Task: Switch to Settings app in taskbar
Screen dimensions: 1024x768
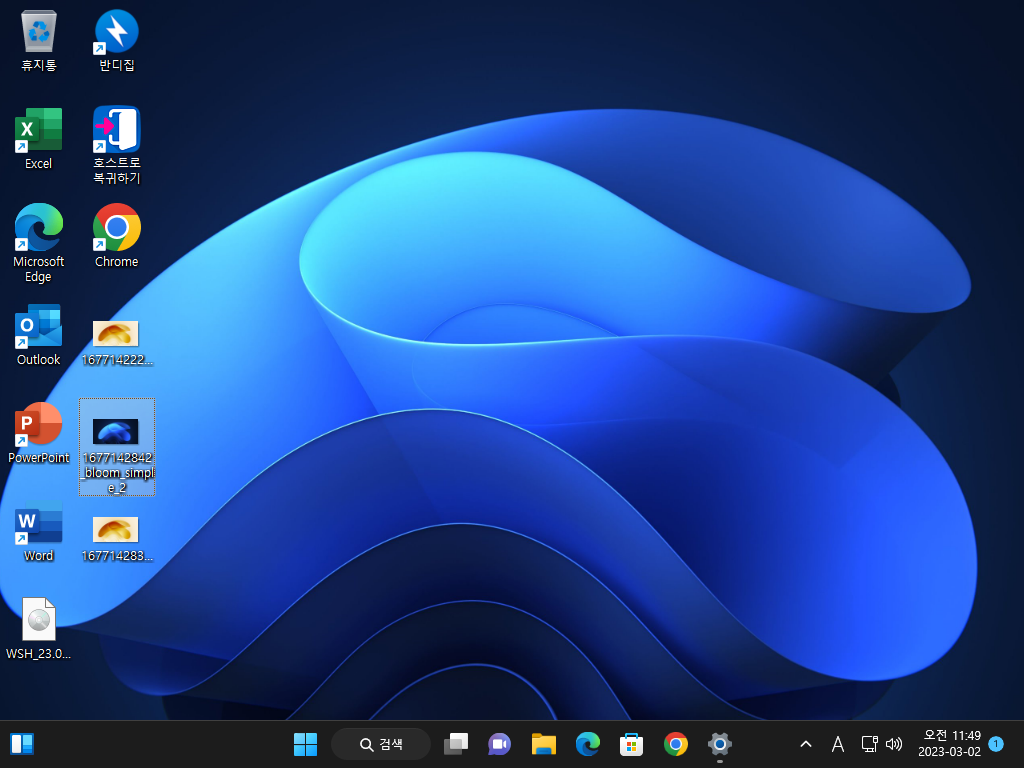Action: pos(720,744)
